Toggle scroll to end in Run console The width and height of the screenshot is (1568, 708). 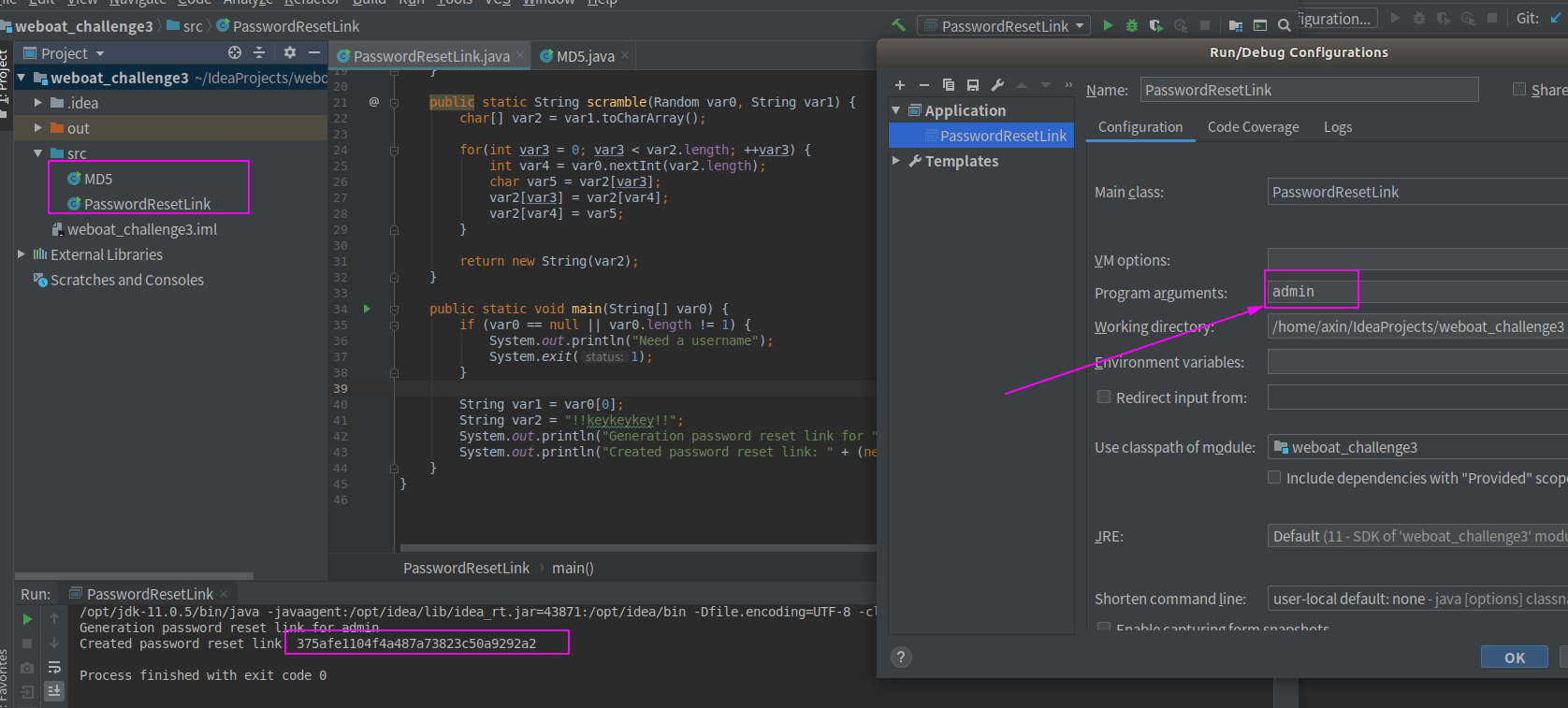[54, 691]
